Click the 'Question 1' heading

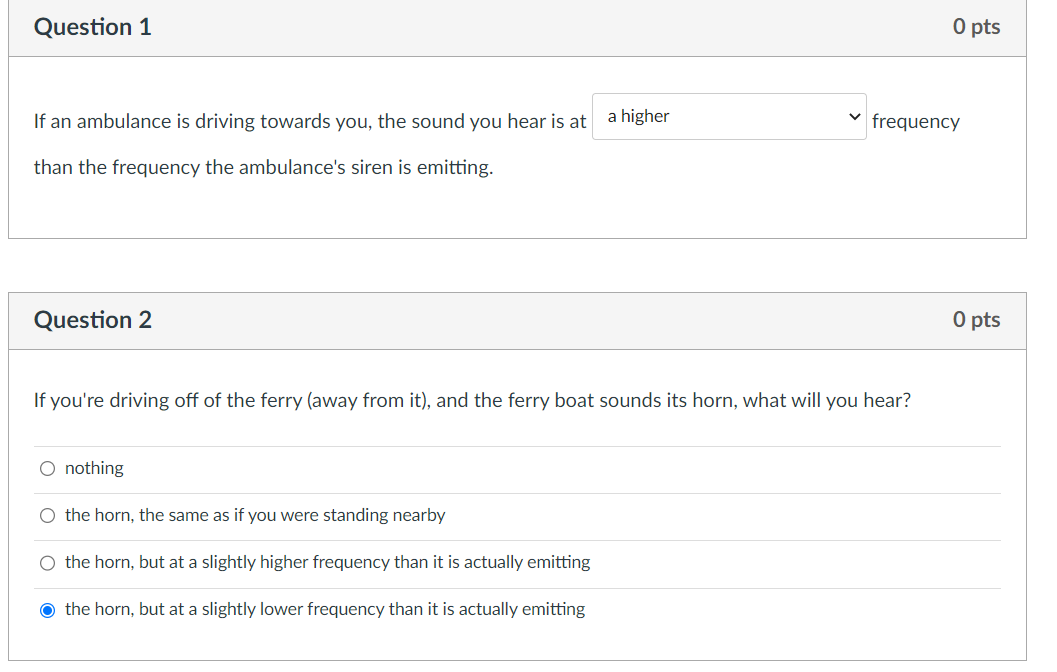tap(92, 27)
